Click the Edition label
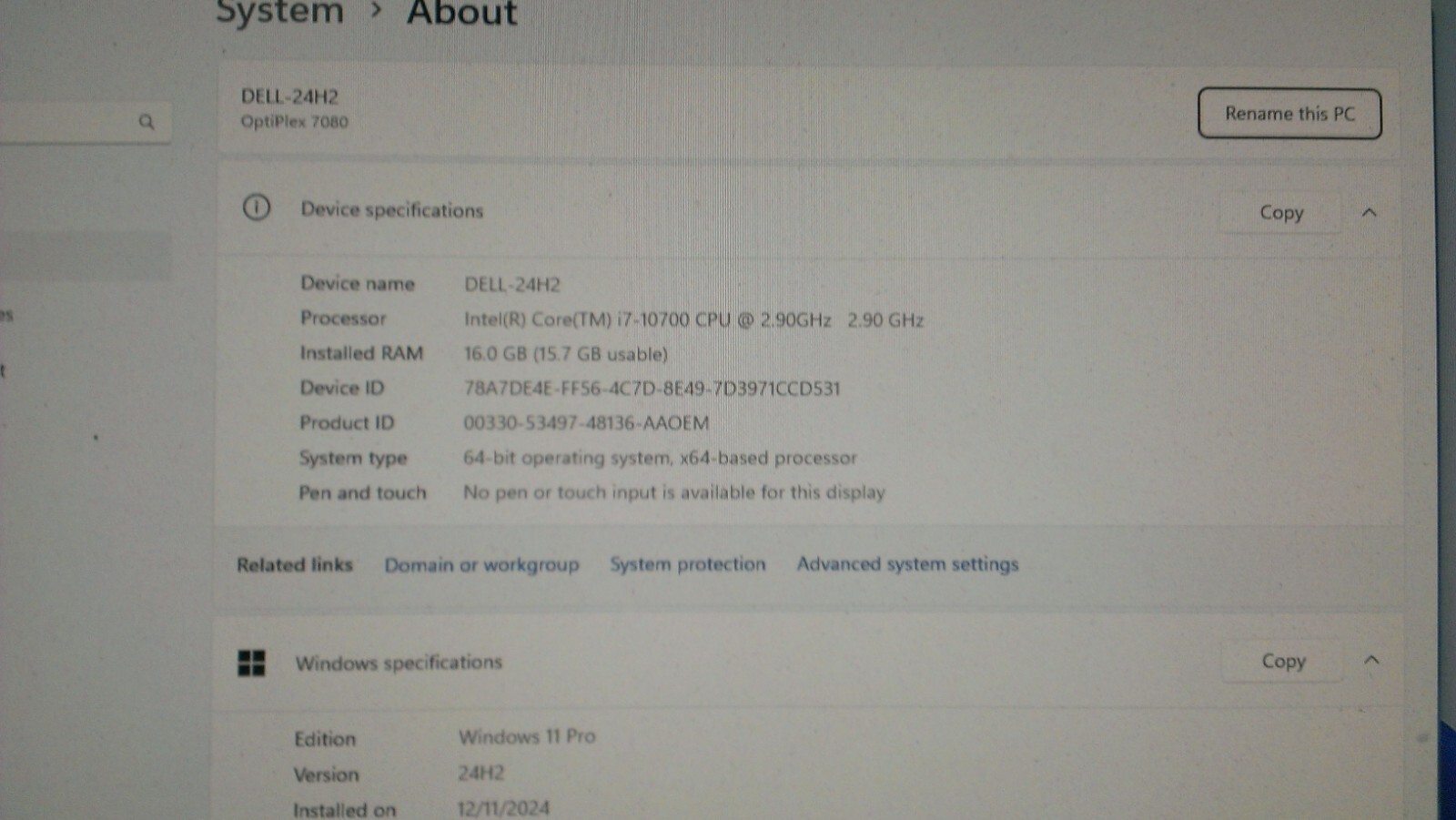 [325, 739]
